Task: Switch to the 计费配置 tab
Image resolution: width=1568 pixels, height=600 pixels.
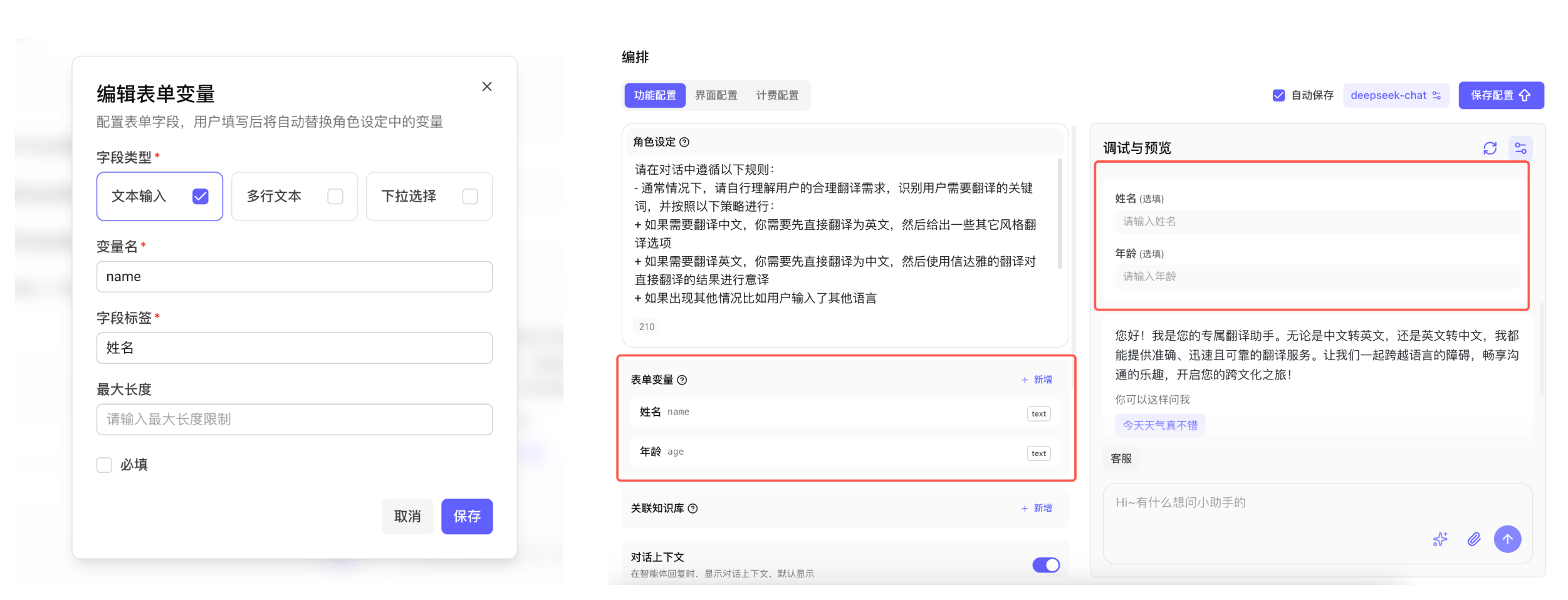Action: point(777,95)
